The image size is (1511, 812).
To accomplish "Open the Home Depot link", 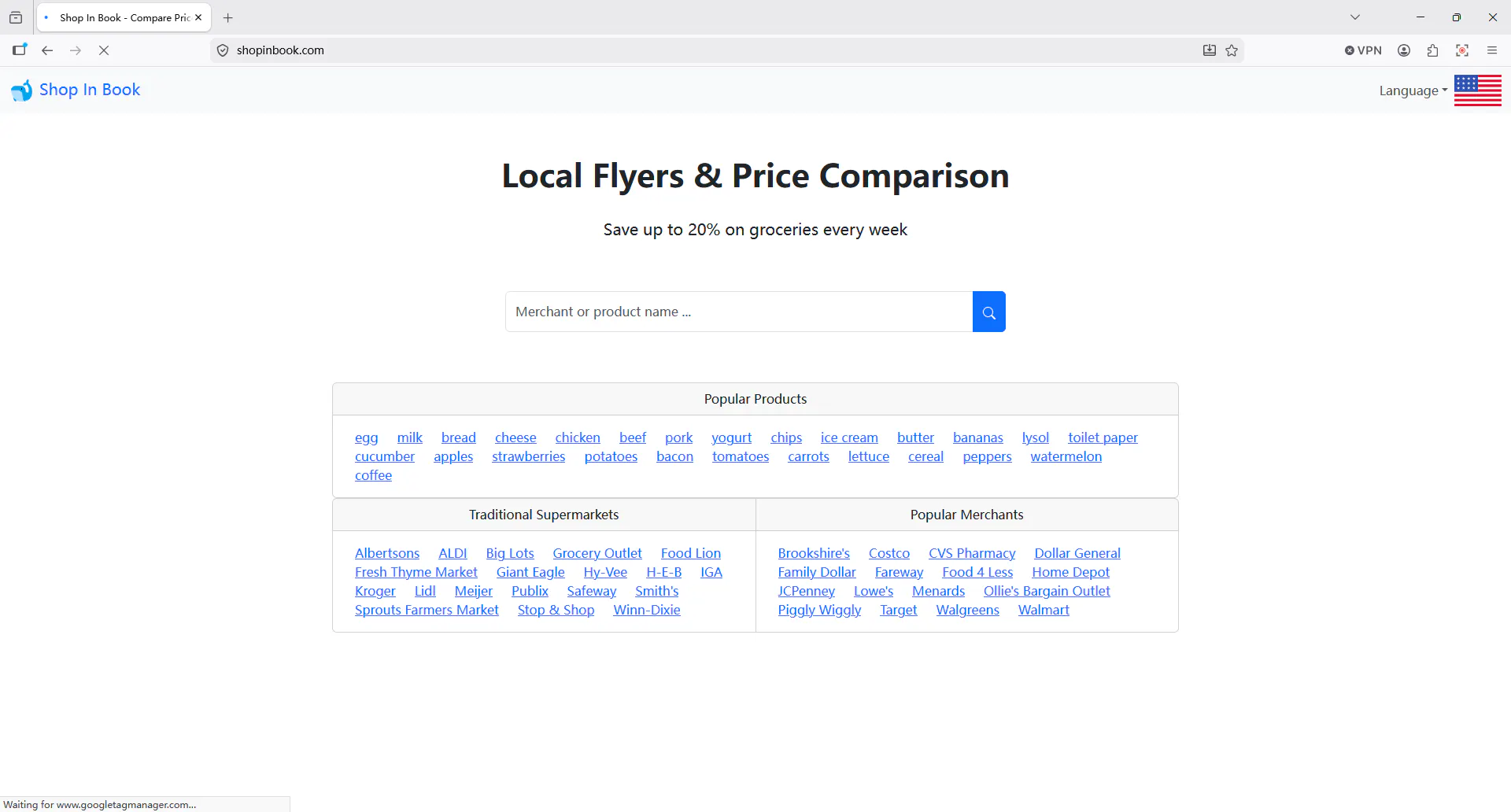I will 1070,572.
